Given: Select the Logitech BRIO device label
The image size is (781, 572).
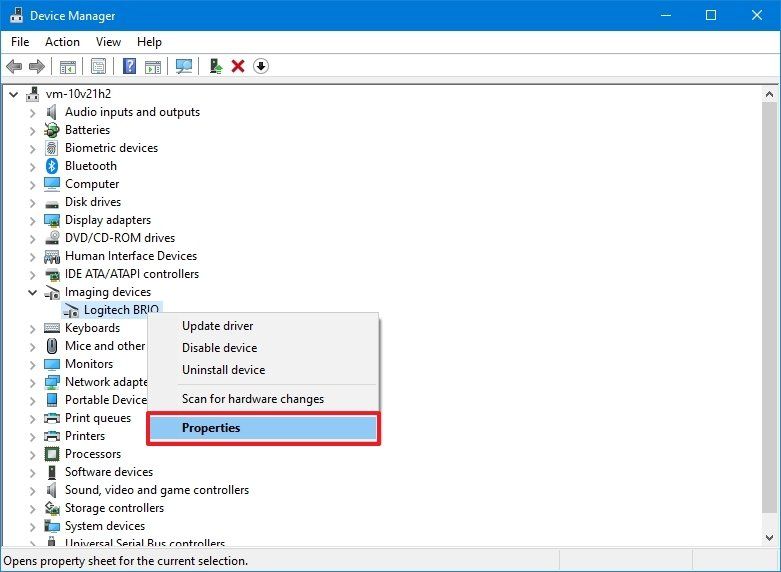Looking at the screenshot, I should [121, 310].
